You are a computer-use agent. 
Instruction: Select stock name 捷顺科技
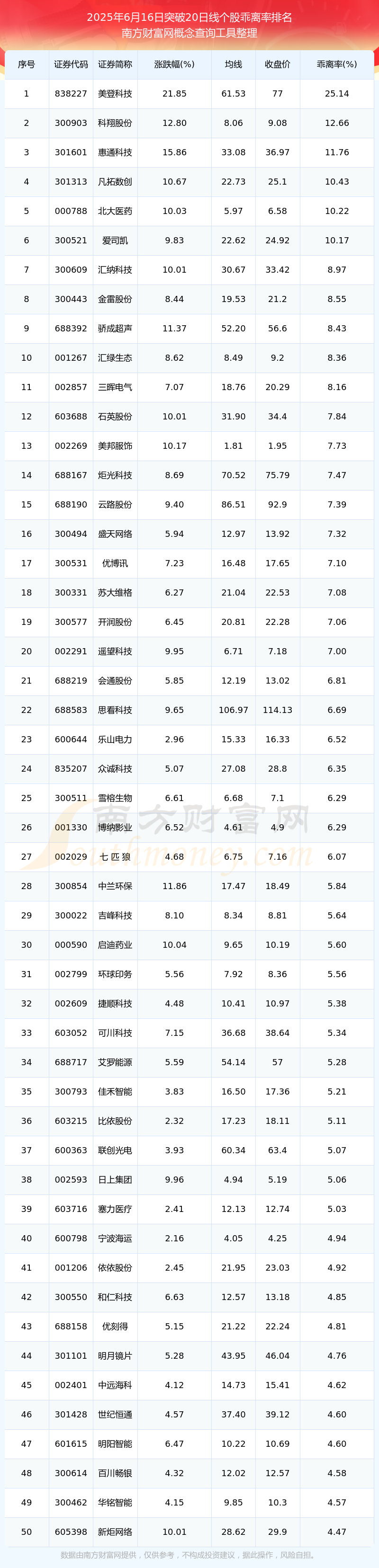coord(115,1004)
